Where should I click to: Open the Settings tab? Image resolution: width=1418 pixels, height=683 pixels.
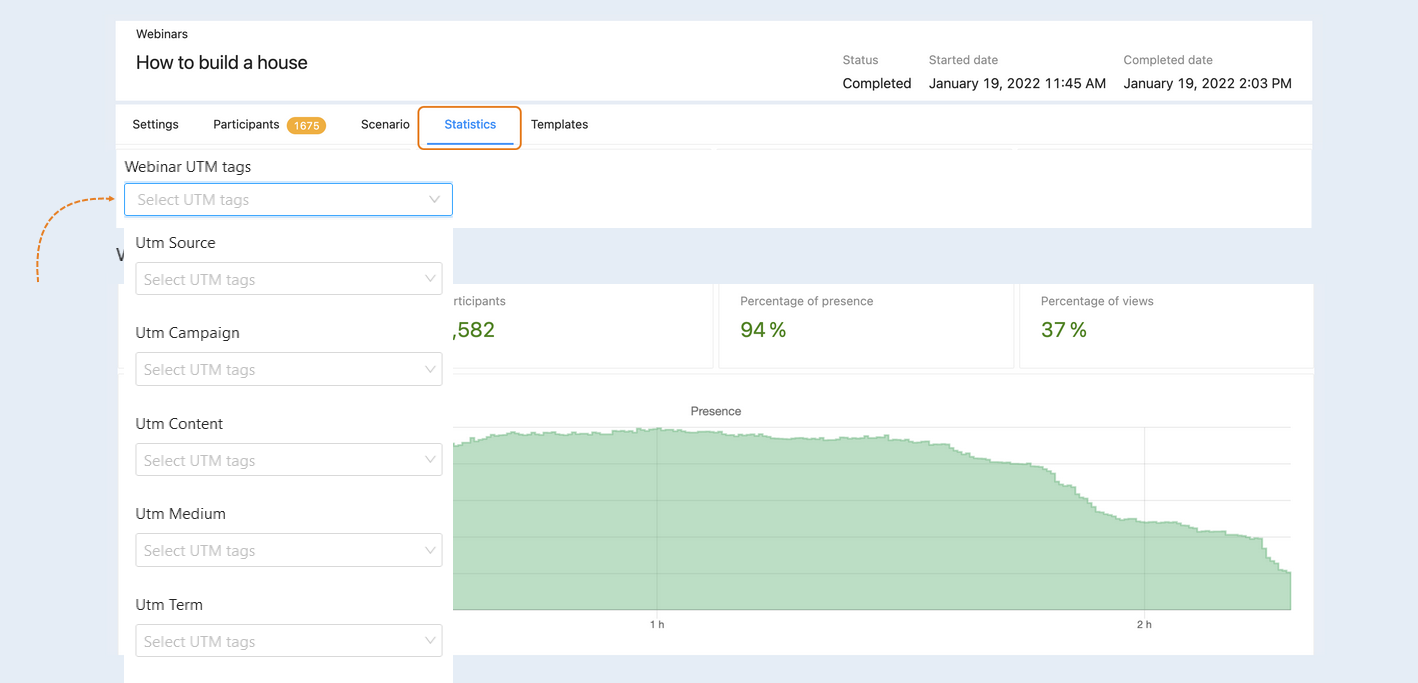click(x=155, y=125)
